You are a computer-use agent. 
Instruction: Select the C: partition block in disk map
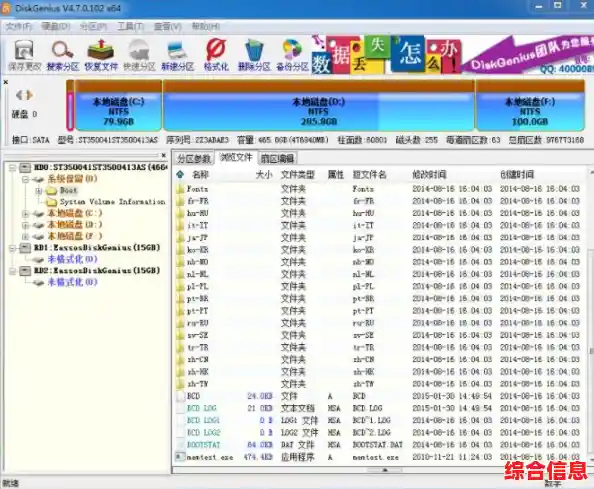coord(119,105)
